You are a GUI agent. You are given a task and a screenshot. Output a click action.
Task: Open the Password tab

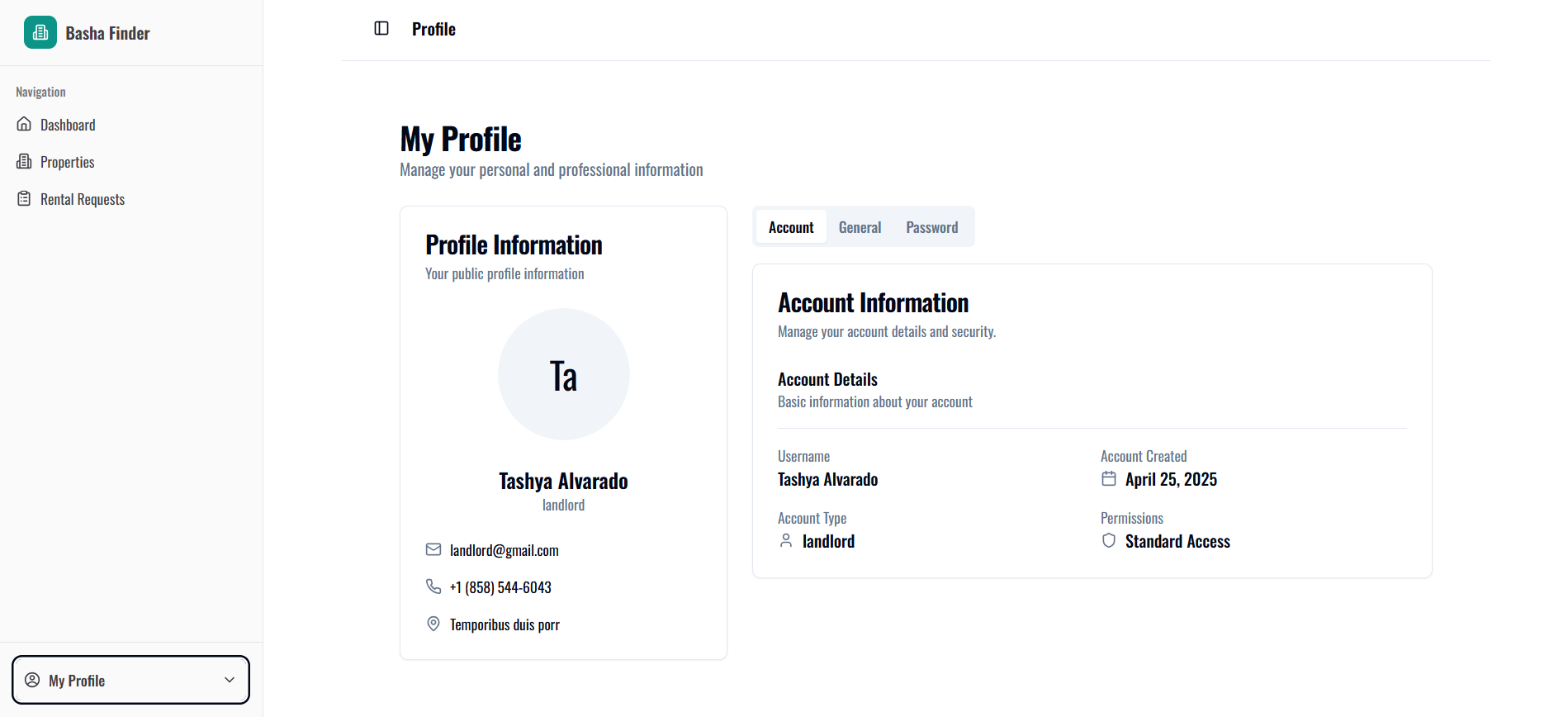(931, 227)
